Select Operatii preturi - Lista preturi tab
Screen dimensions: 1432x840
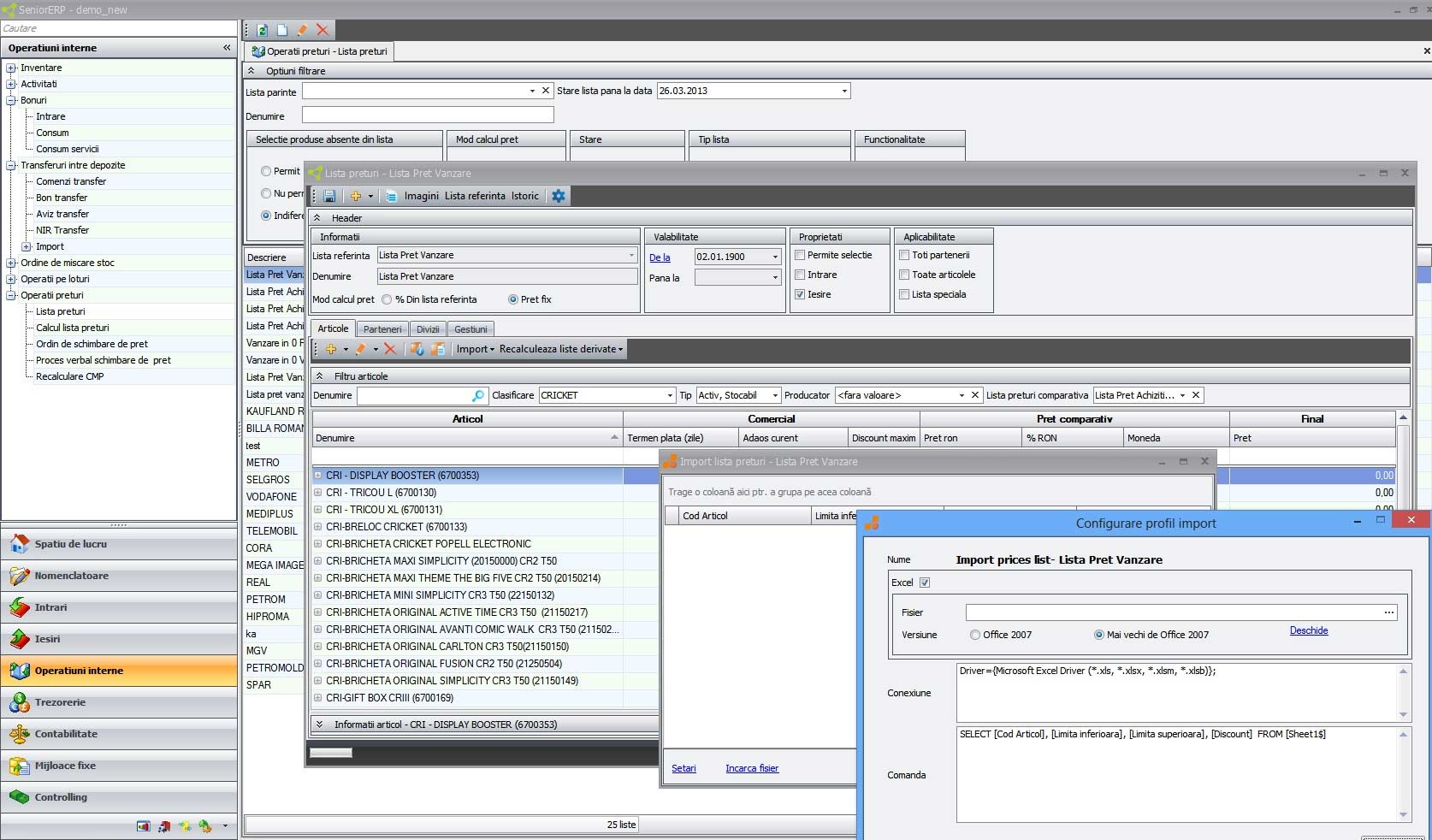click(x=320, y=51)
